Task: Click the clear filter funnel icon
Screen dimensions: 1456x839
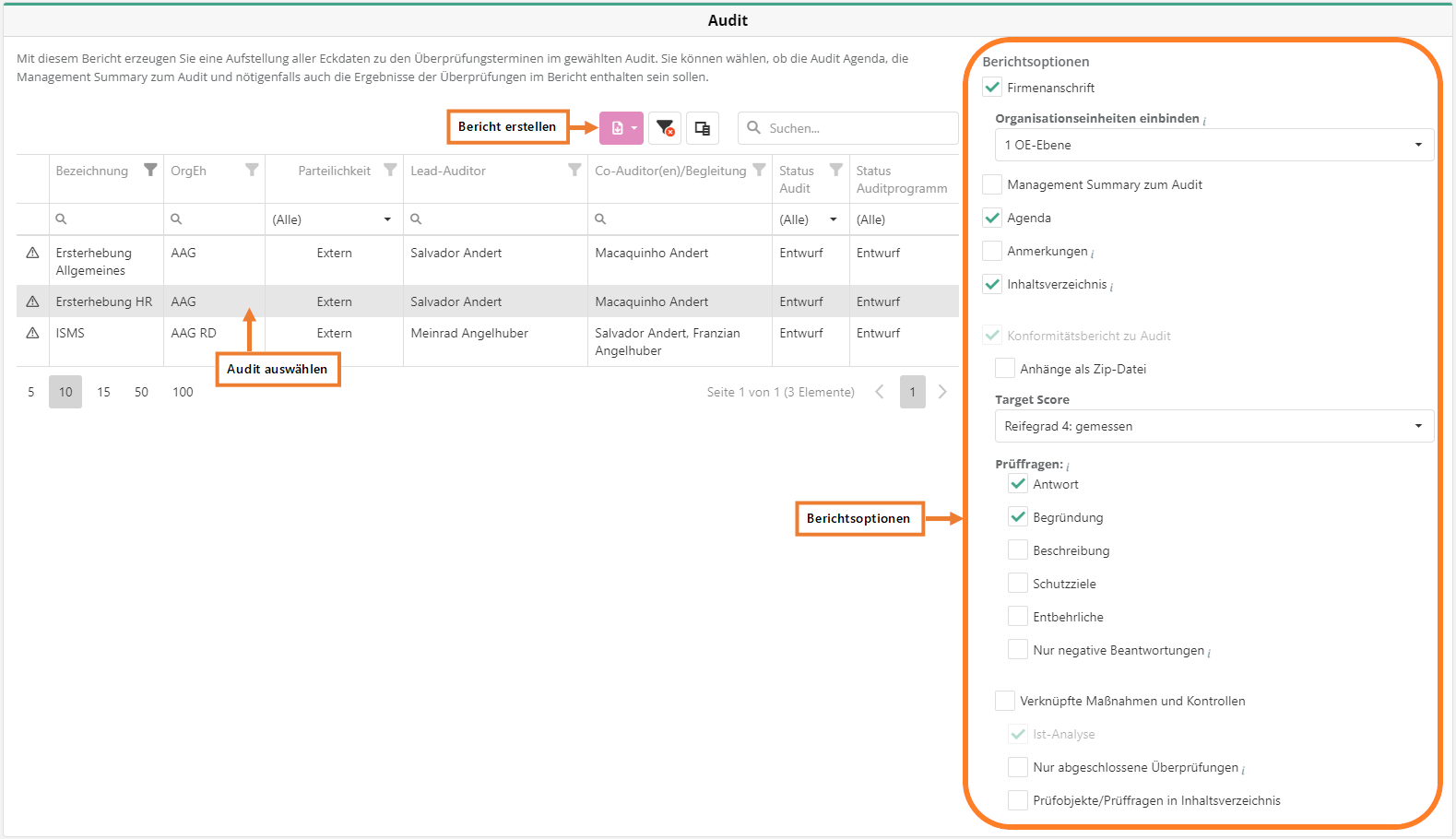Action: (665, 128)
